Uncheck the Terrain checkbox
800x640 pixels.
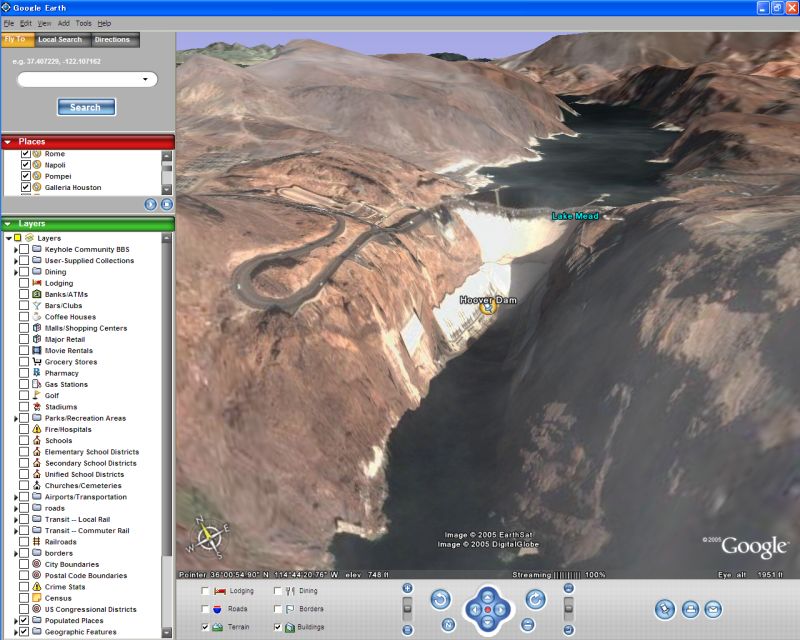(206, 626)
